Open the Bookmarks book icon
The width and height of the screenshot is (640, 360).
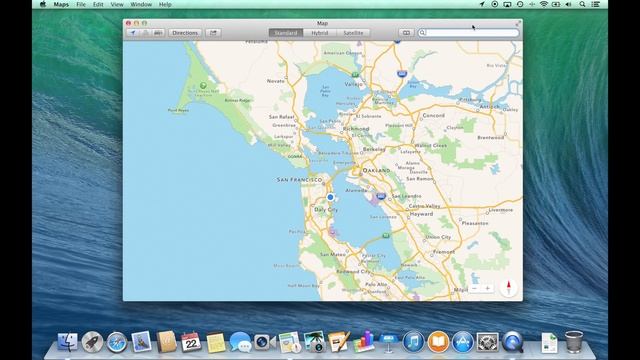(406, 33)
